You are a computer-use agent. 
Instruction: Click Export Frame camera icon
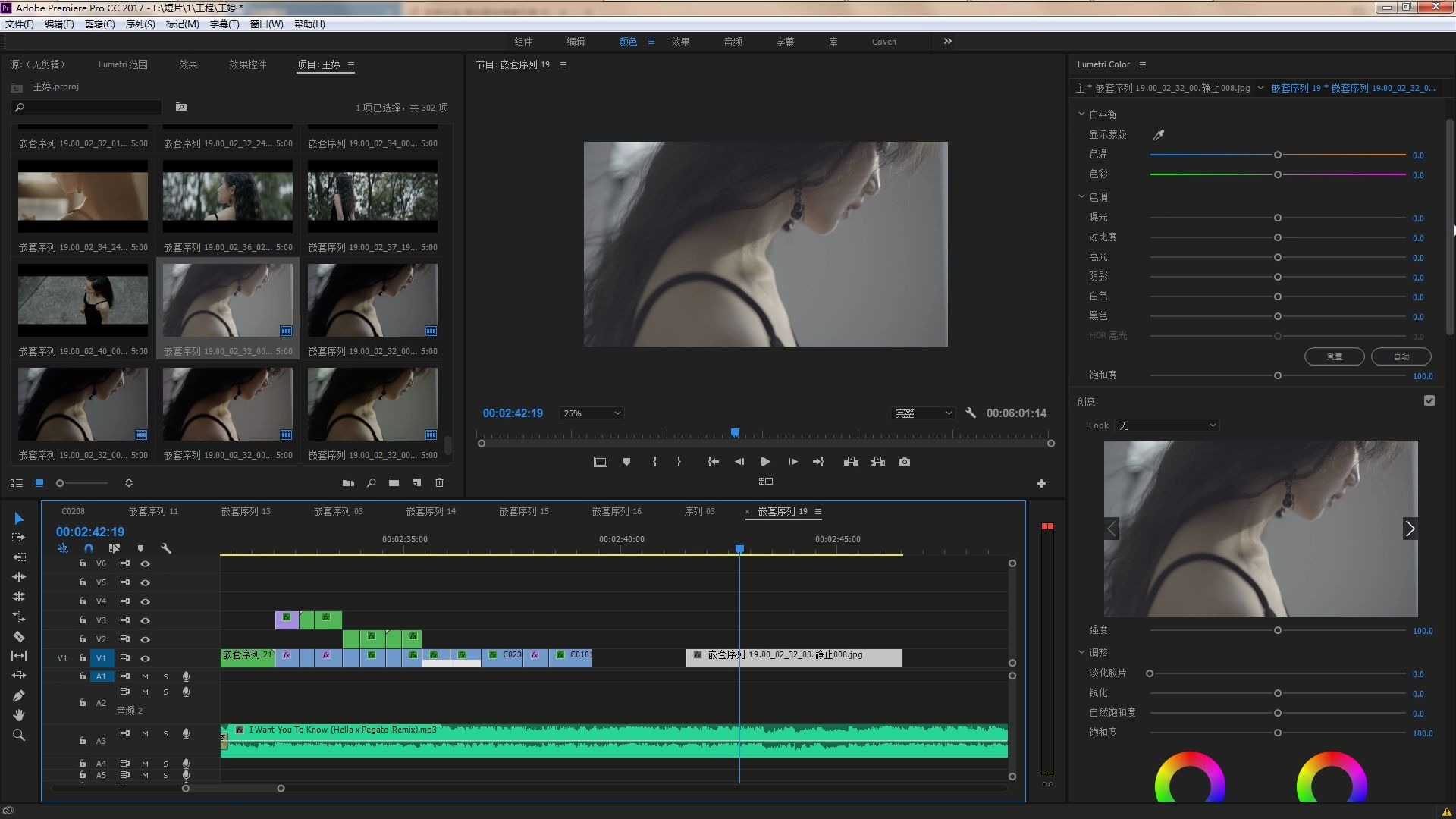tap(905, 462)
